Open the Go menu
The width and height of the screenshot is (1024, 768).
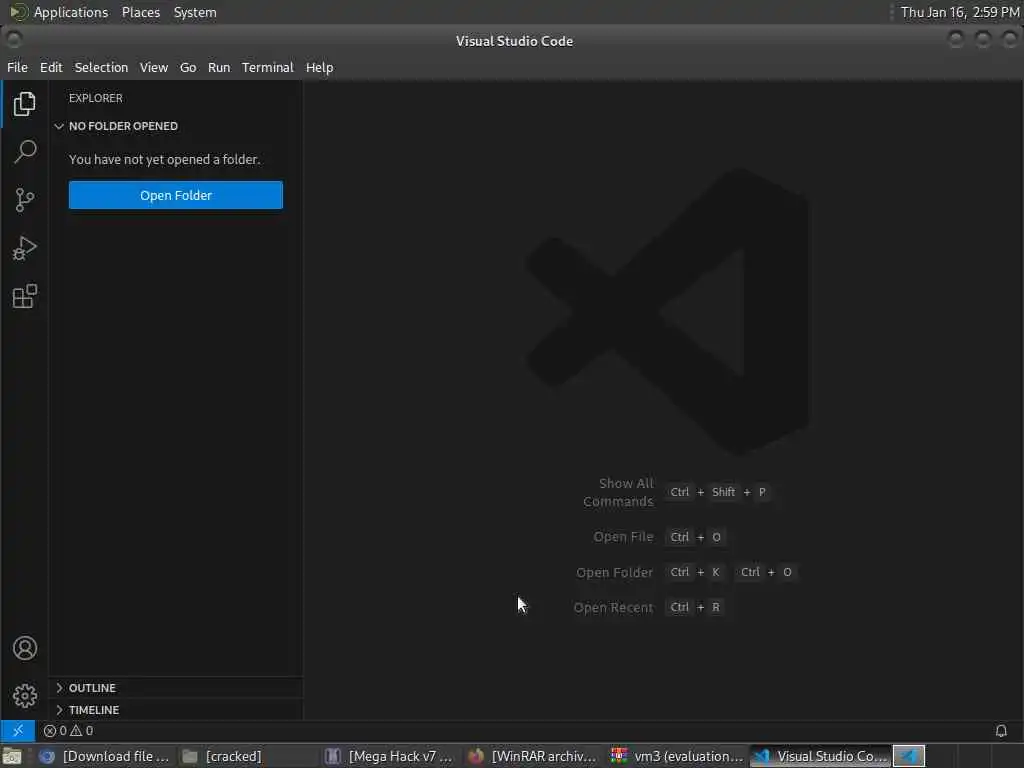(188, 67)
